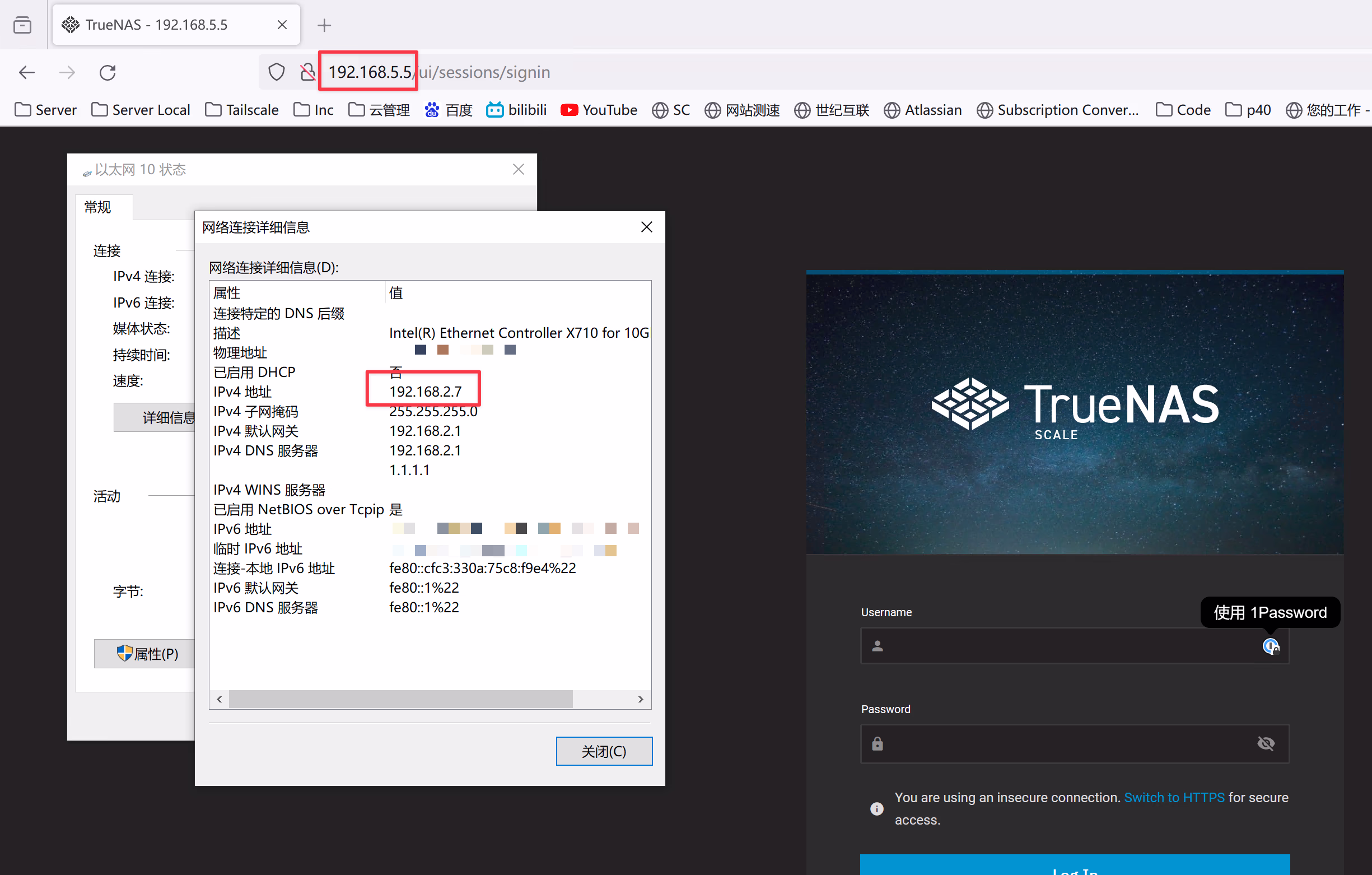Click the 属性(P) properties button
The height and width of the screenshot is (875, 1372).
(146, 654)
